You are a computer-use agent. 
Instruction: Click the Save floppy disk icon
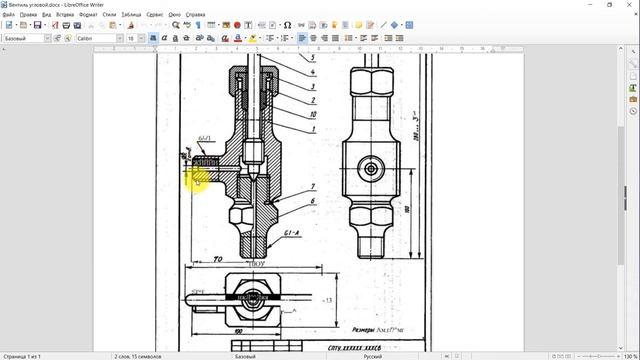point(38,25)
